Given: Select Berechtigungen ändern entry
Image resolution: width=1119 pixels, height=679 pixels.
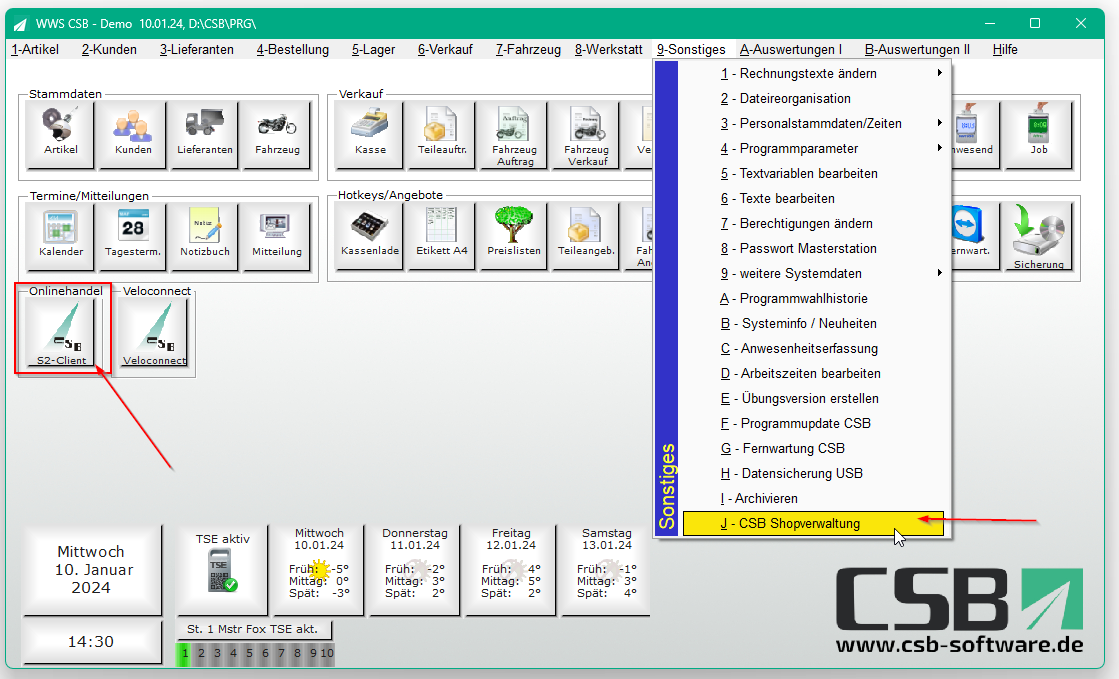Looking at the screenshot, I should pos(814,223).
